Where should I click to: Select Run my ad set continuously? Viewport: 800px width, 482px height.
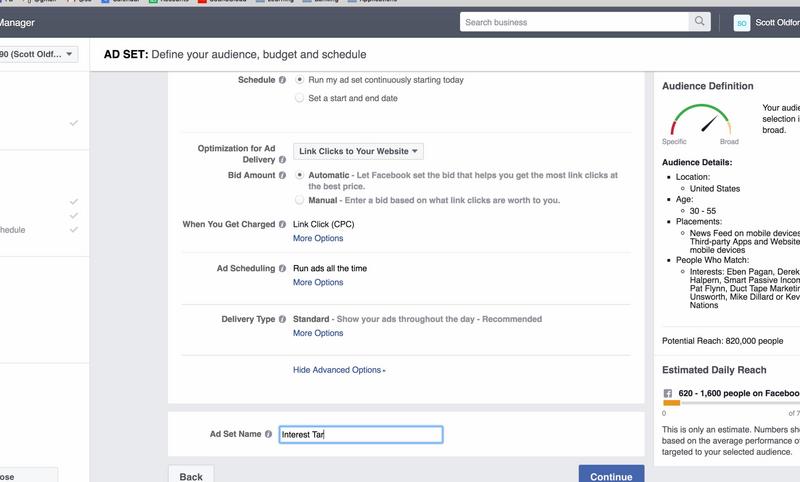299,80
